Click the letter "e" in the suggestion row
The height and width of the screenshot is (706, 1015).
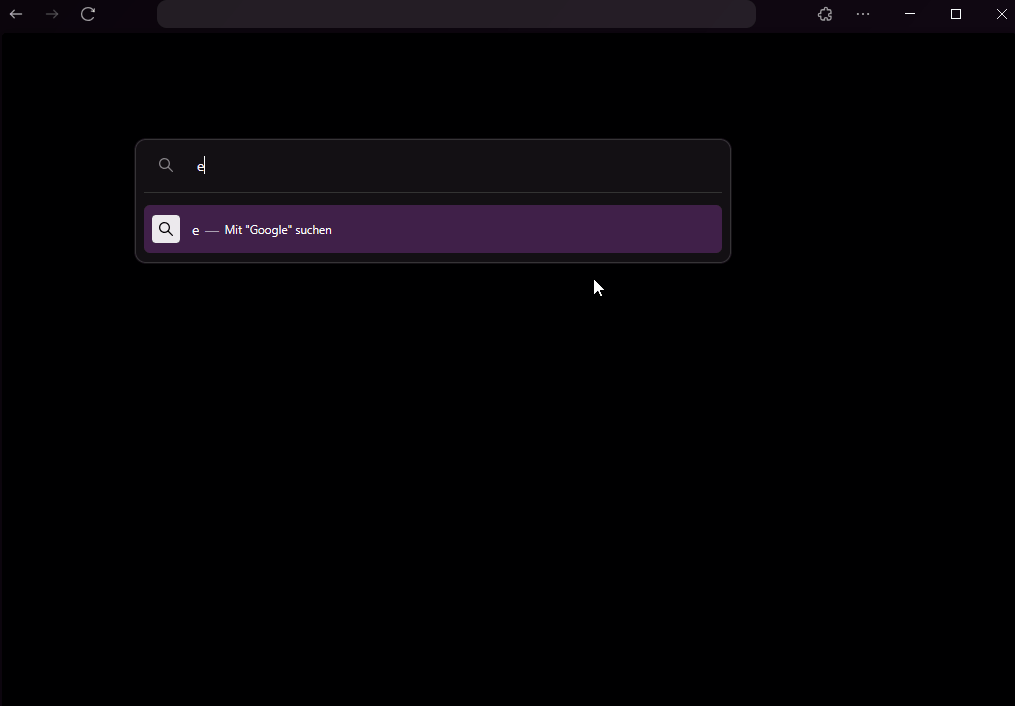point(196,230)
